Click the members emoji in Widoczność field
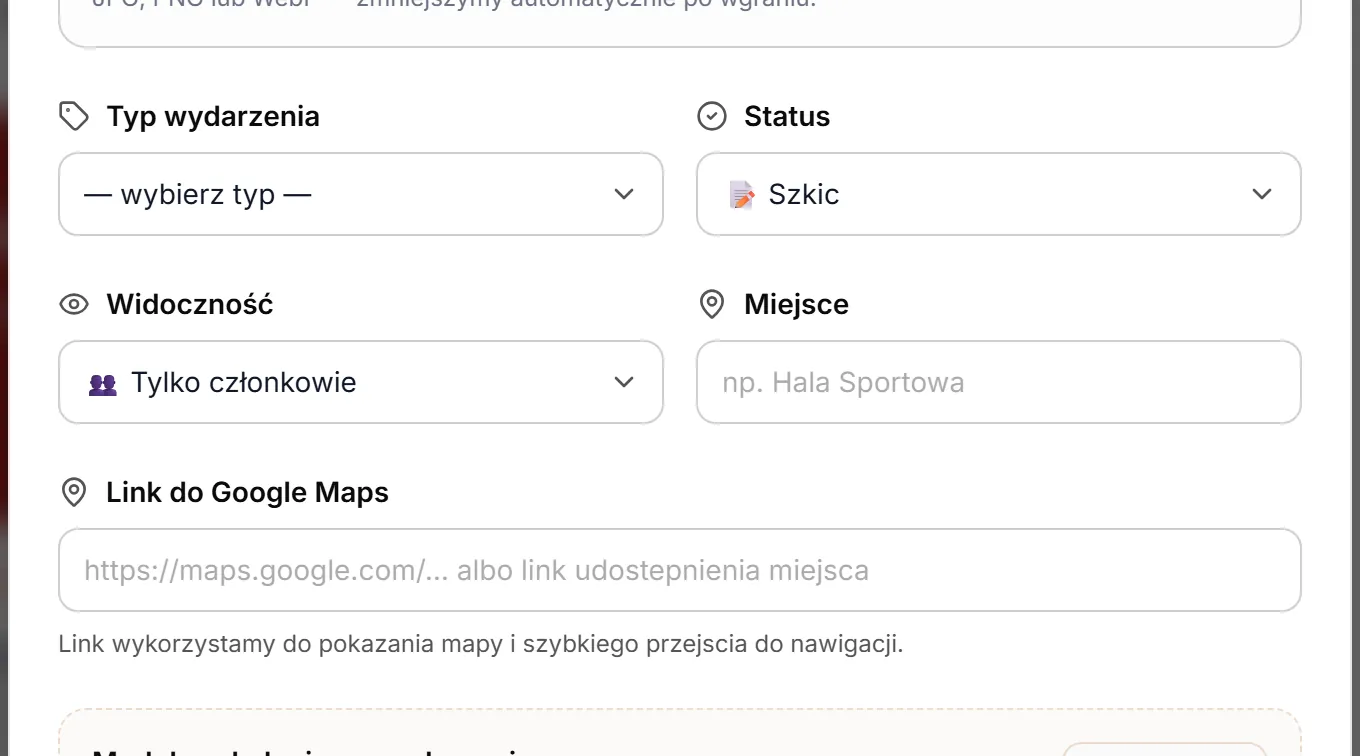The height and width of the screenshot is (756, 1360). (x=103, y=383)
